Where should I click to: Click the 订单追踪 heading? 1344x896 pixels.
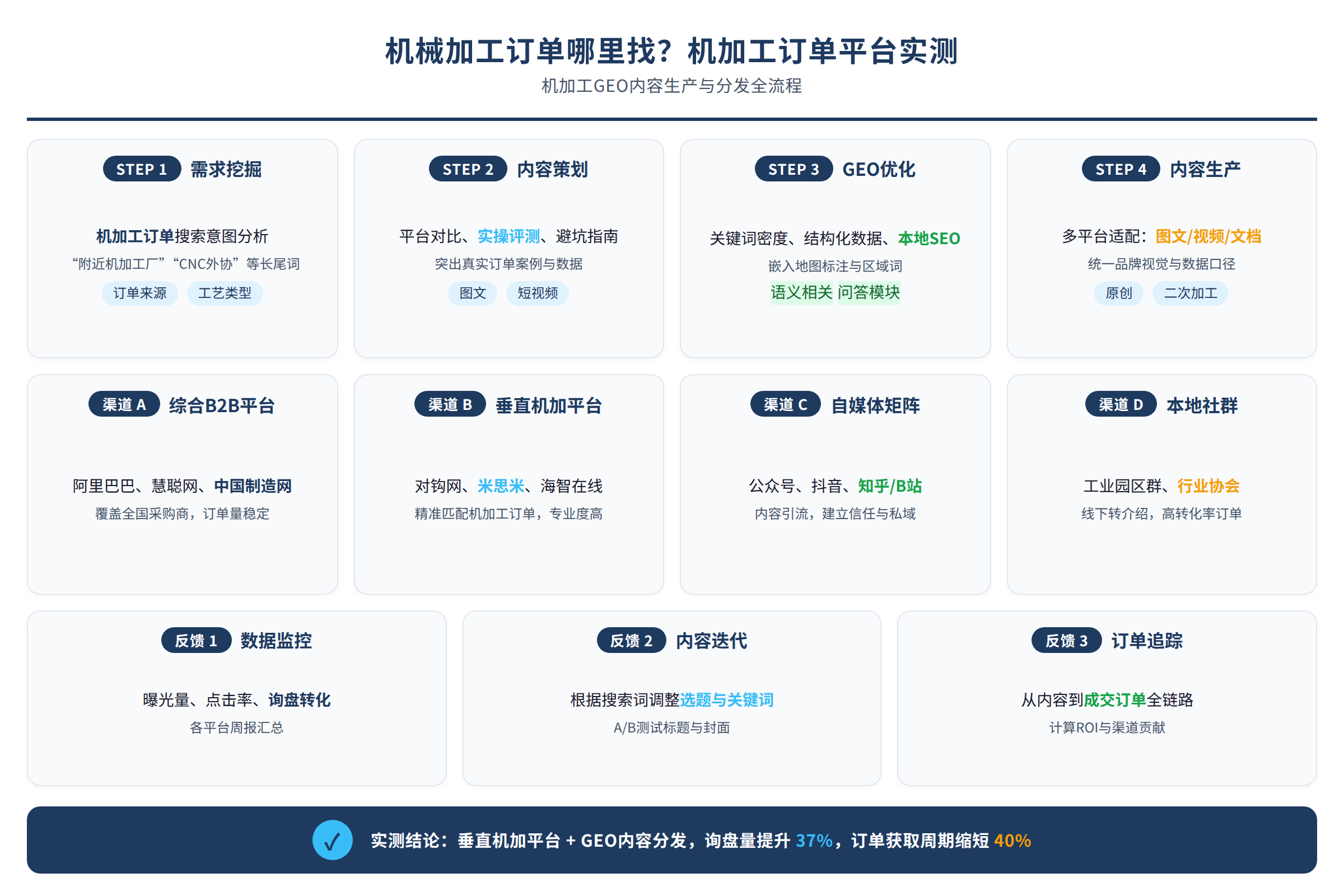point(1147,641)
